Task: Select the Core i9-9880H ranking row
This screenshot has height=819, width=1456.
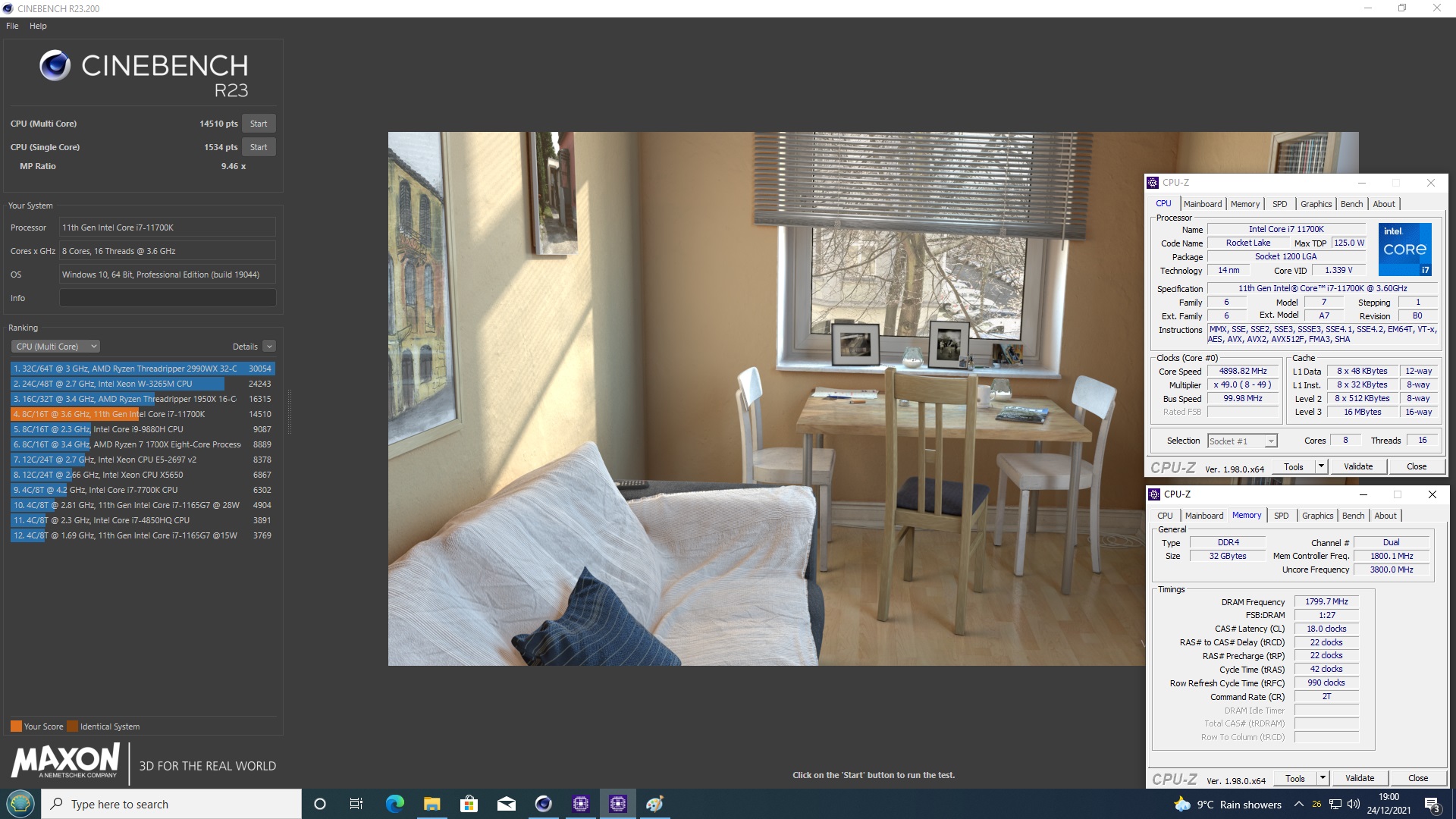Action: (143, 429)
